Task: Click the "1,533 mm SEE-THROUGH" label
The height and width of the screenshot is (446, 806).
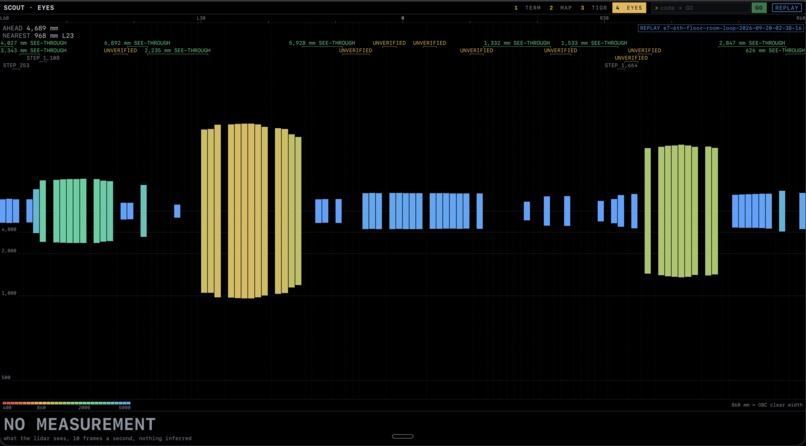Action: tap(594, 43)
